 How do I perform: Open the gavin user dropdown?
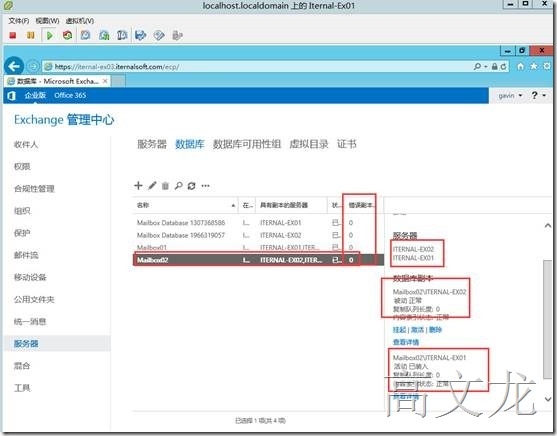(x=510, y=96)
